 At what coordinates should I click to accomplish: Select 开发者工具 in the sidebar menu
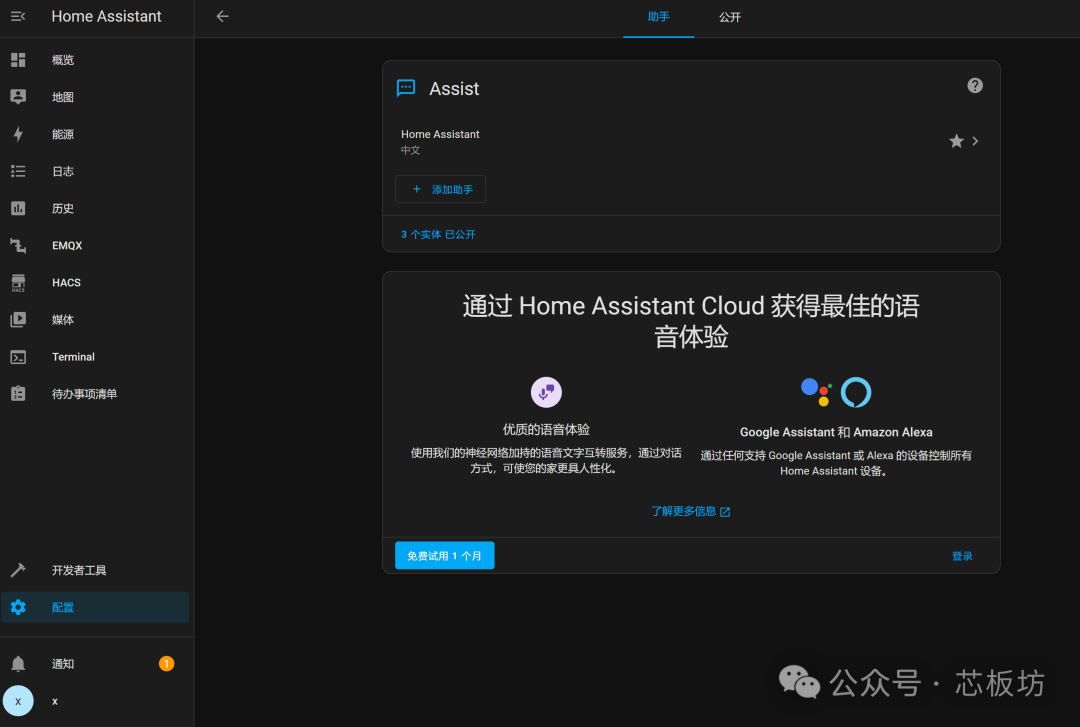79,570
